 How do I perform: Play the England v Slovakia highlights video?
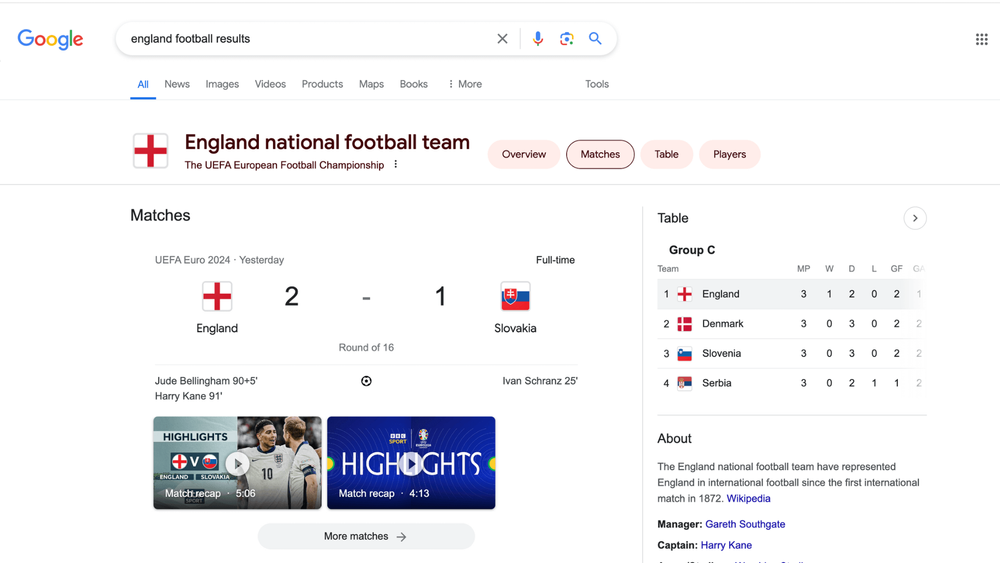pos(237,463)
